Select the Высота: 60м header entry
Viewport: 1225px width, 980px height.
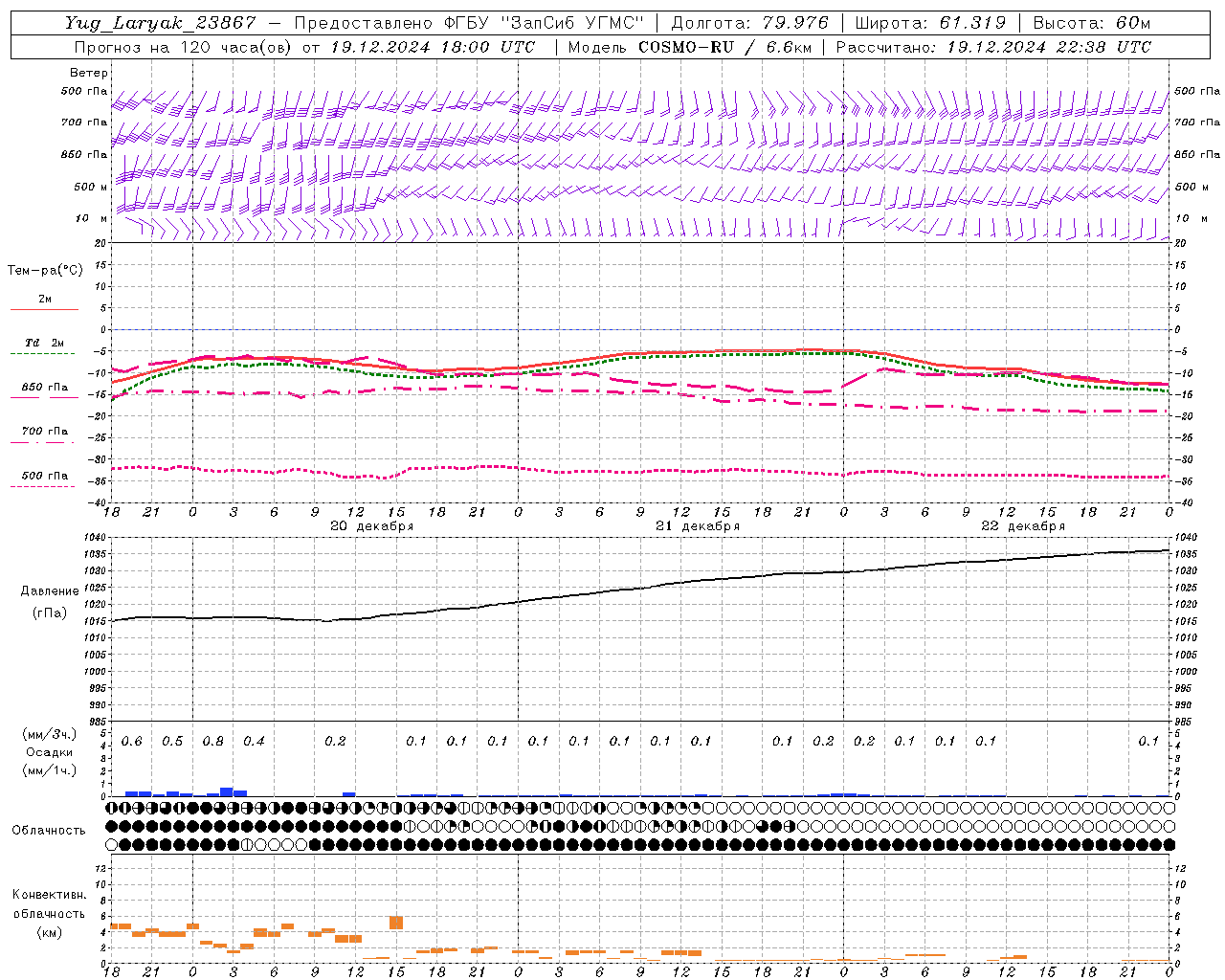(x=1092, y=23)
